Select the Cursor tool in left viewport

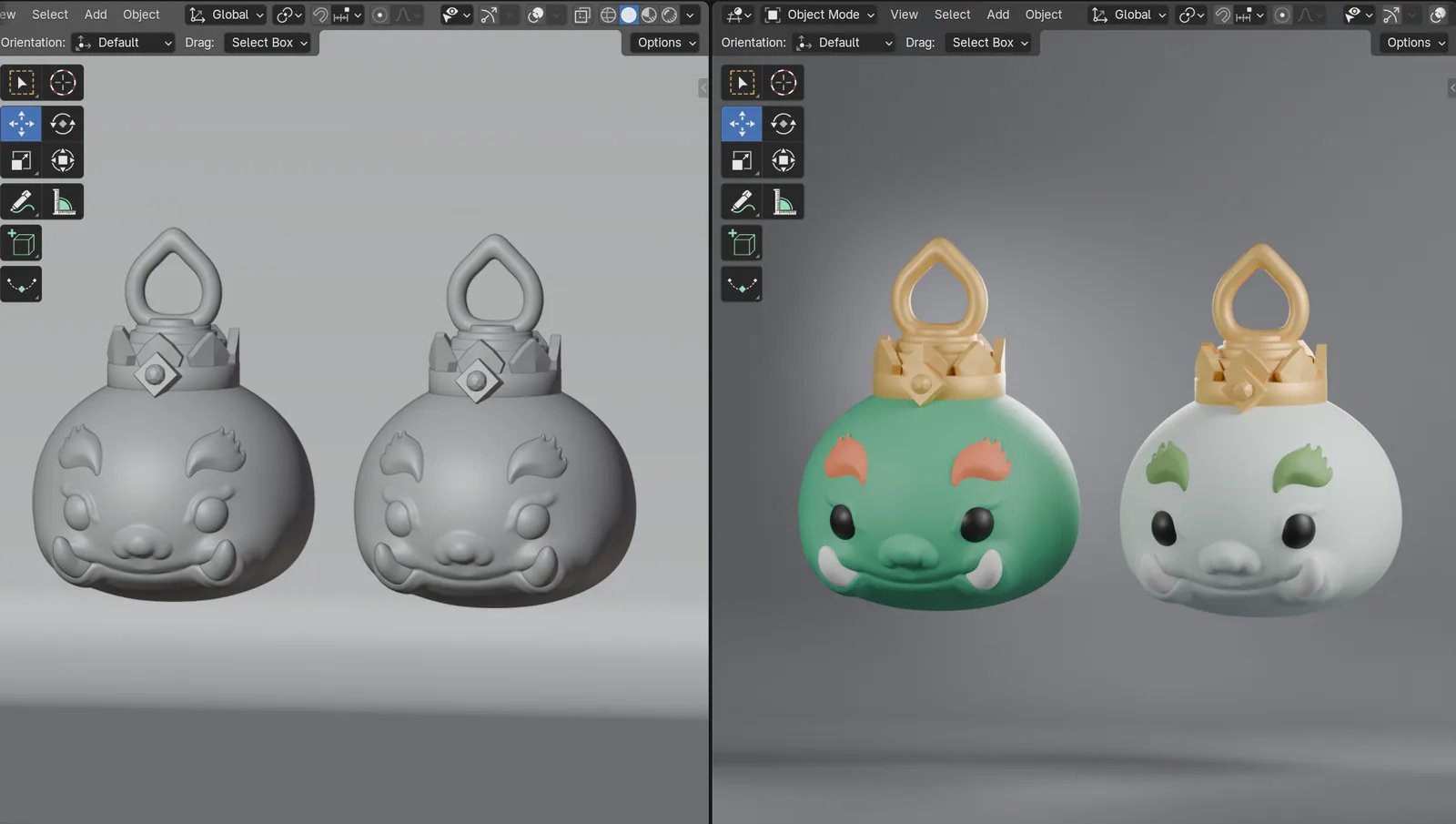(63, 83)
